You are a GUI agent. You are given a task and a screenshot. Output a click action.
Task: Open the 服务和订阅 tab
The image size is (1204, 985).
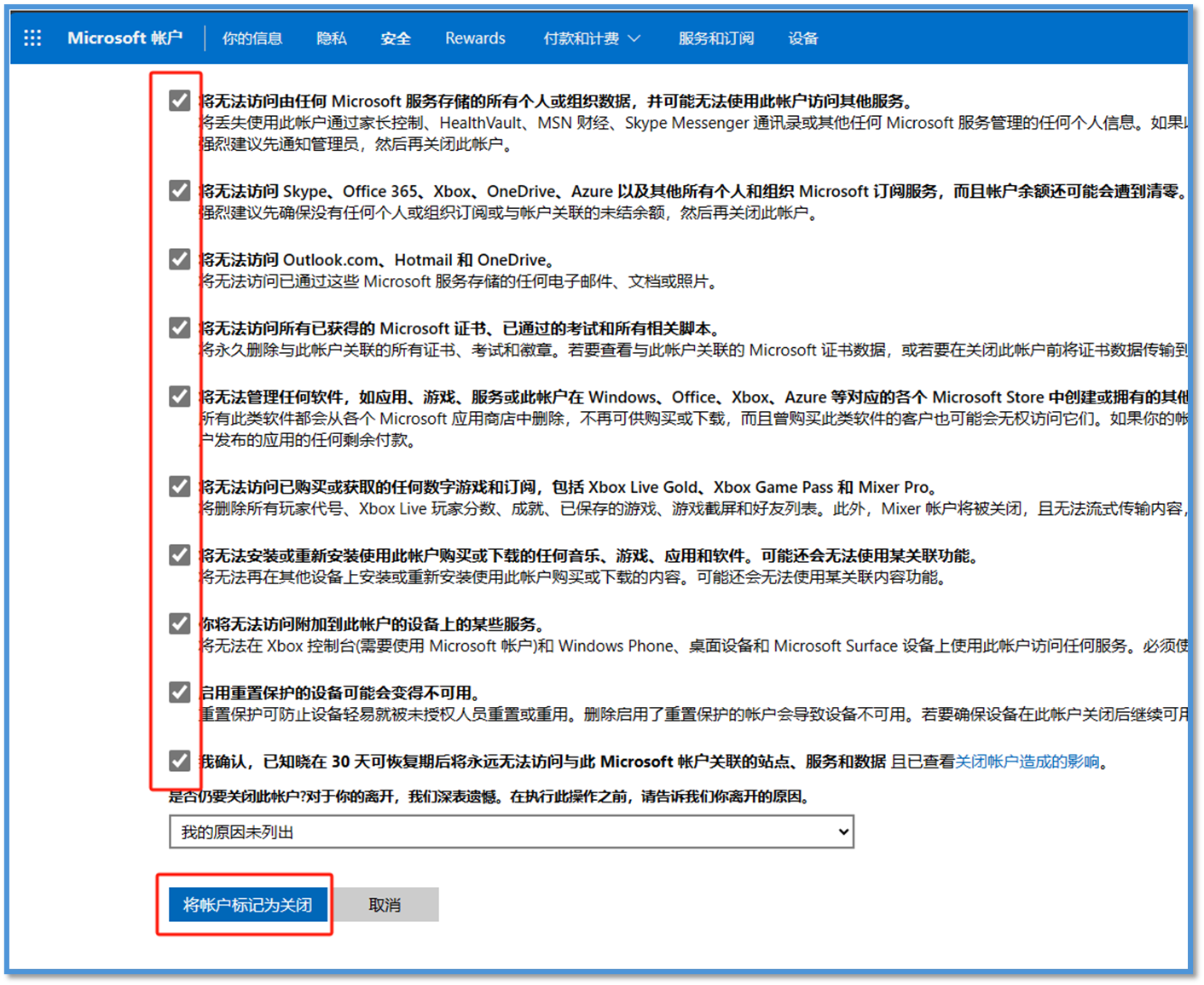[x=716, y=38]
